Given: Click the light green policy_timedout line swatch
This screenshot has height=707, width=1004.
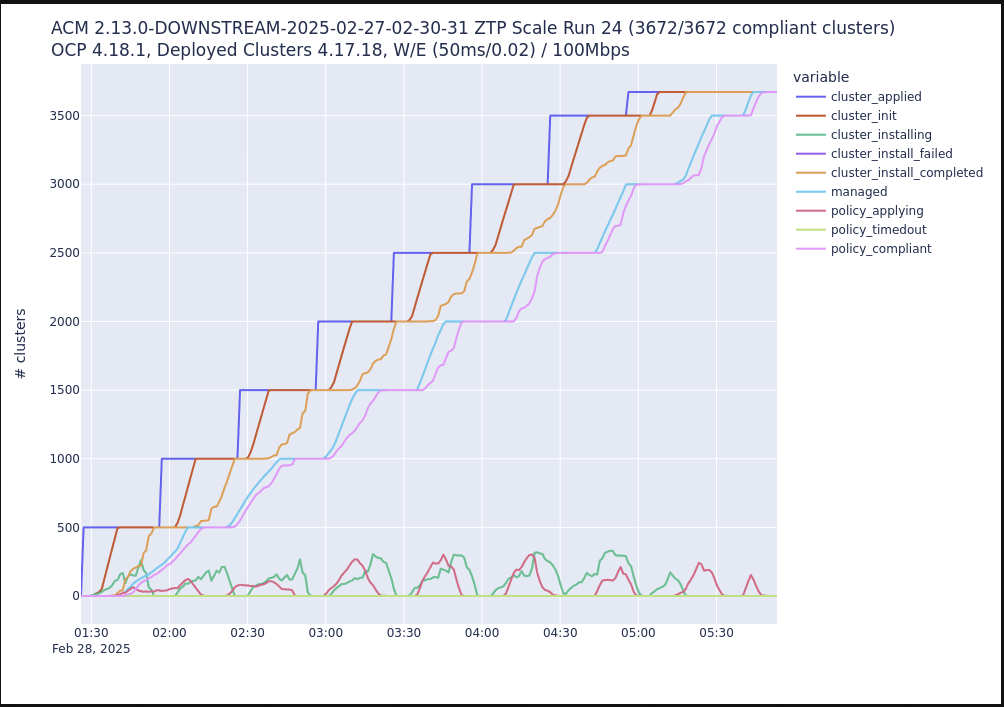Looking at the screenshot, I should coord(811,230).
